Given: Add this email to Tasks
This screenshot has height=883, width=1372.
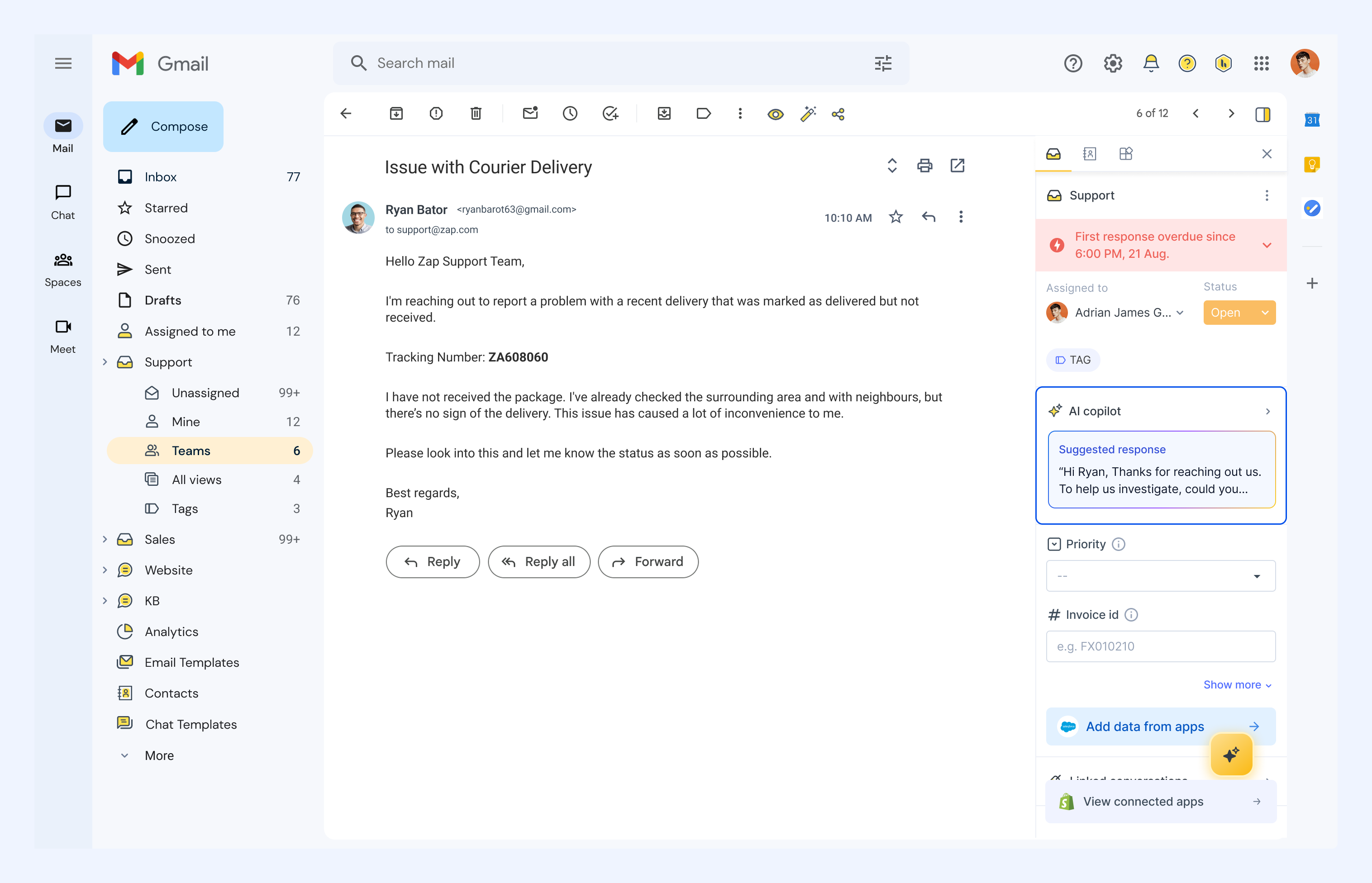Looking at the screenshot, I should 610,114.
